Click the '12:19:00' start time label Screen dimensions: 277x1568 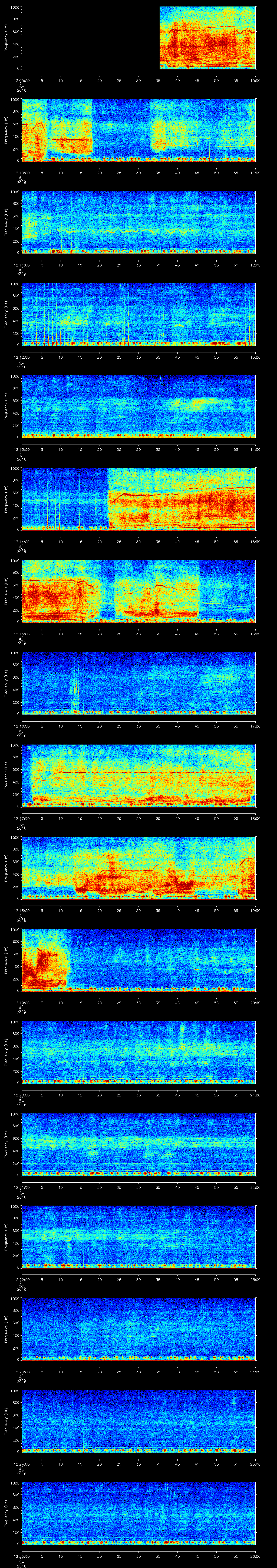point(22,1003)
